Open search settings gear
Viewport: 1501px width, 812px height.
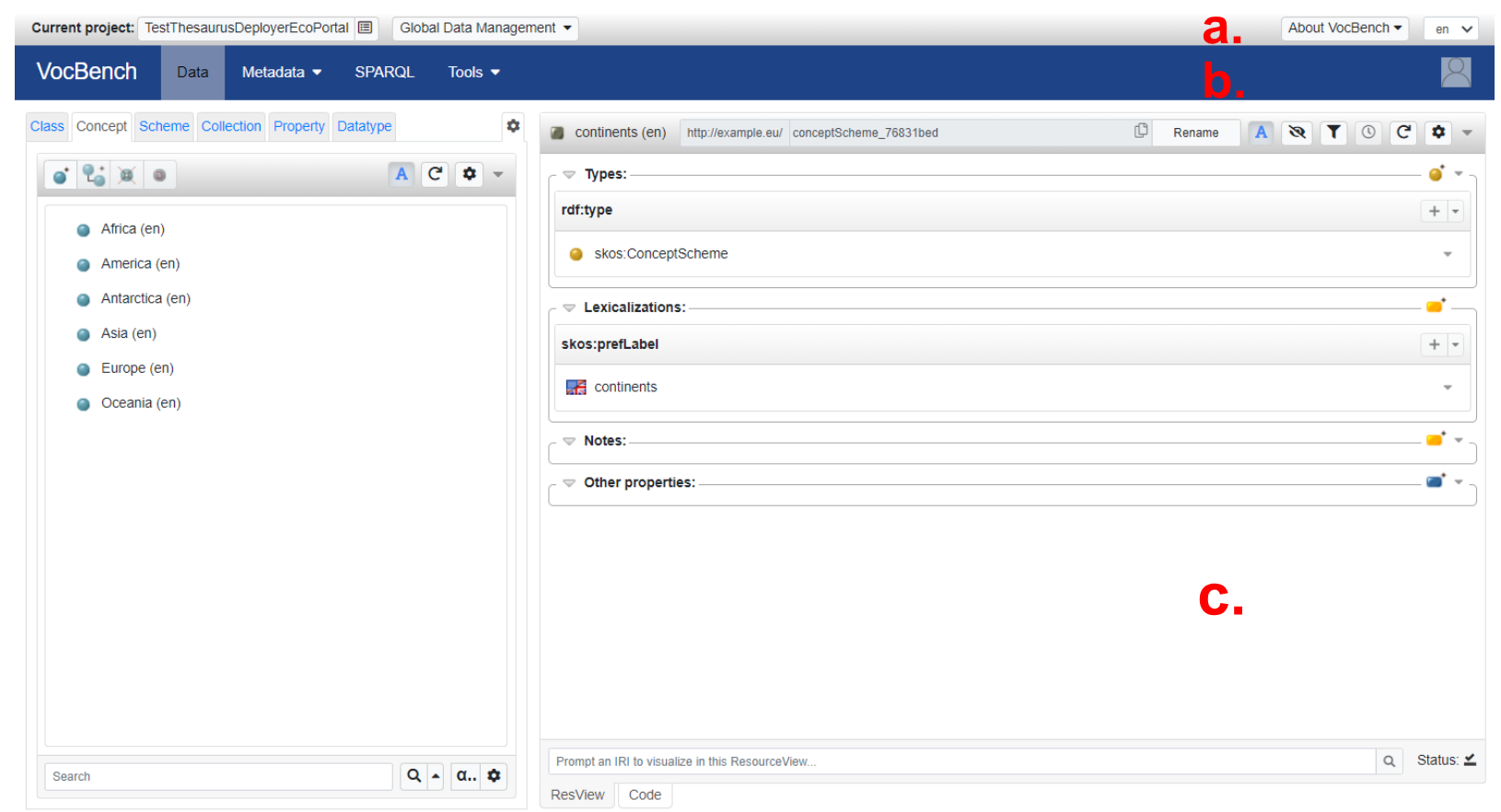[495, 776]
